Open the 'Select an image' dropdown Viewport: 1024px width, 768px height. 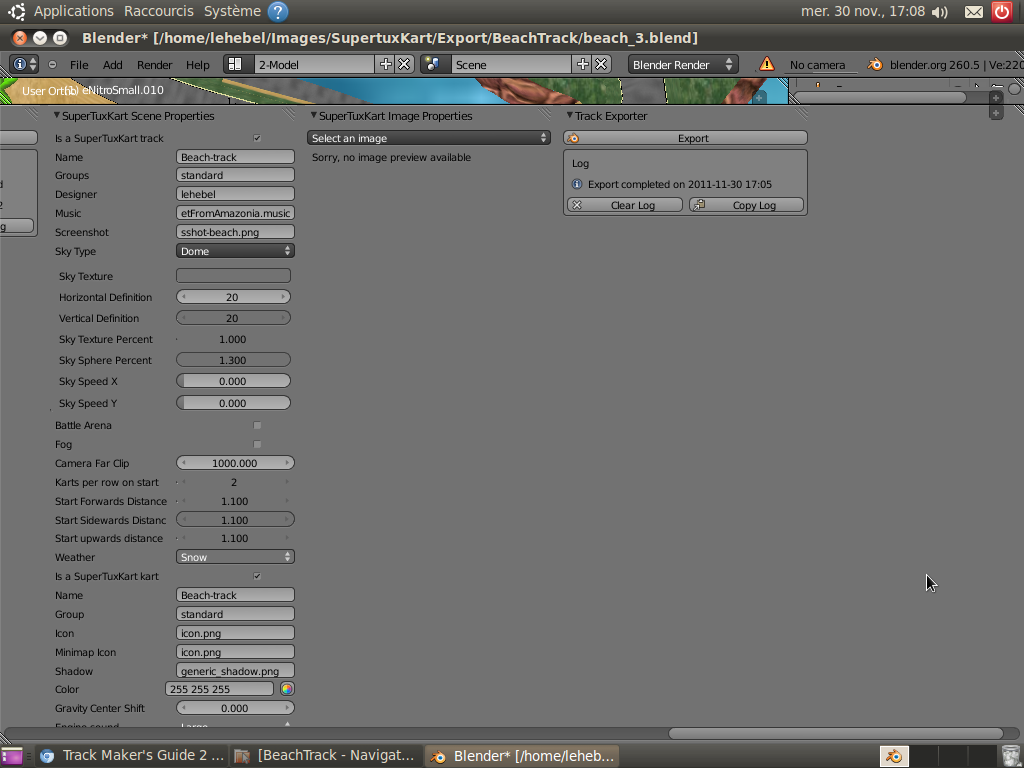pyautogui.click(x=428, y=138)
